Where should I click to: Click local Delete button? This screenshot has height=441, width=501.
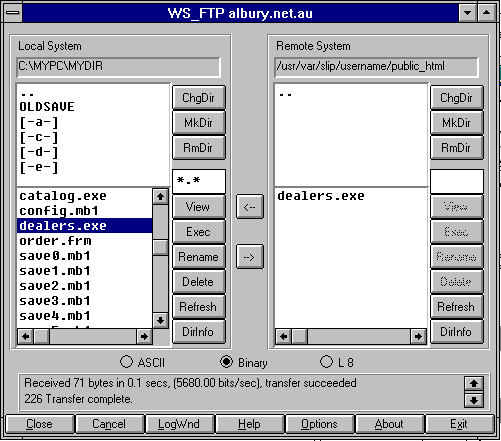pos(199,282)
